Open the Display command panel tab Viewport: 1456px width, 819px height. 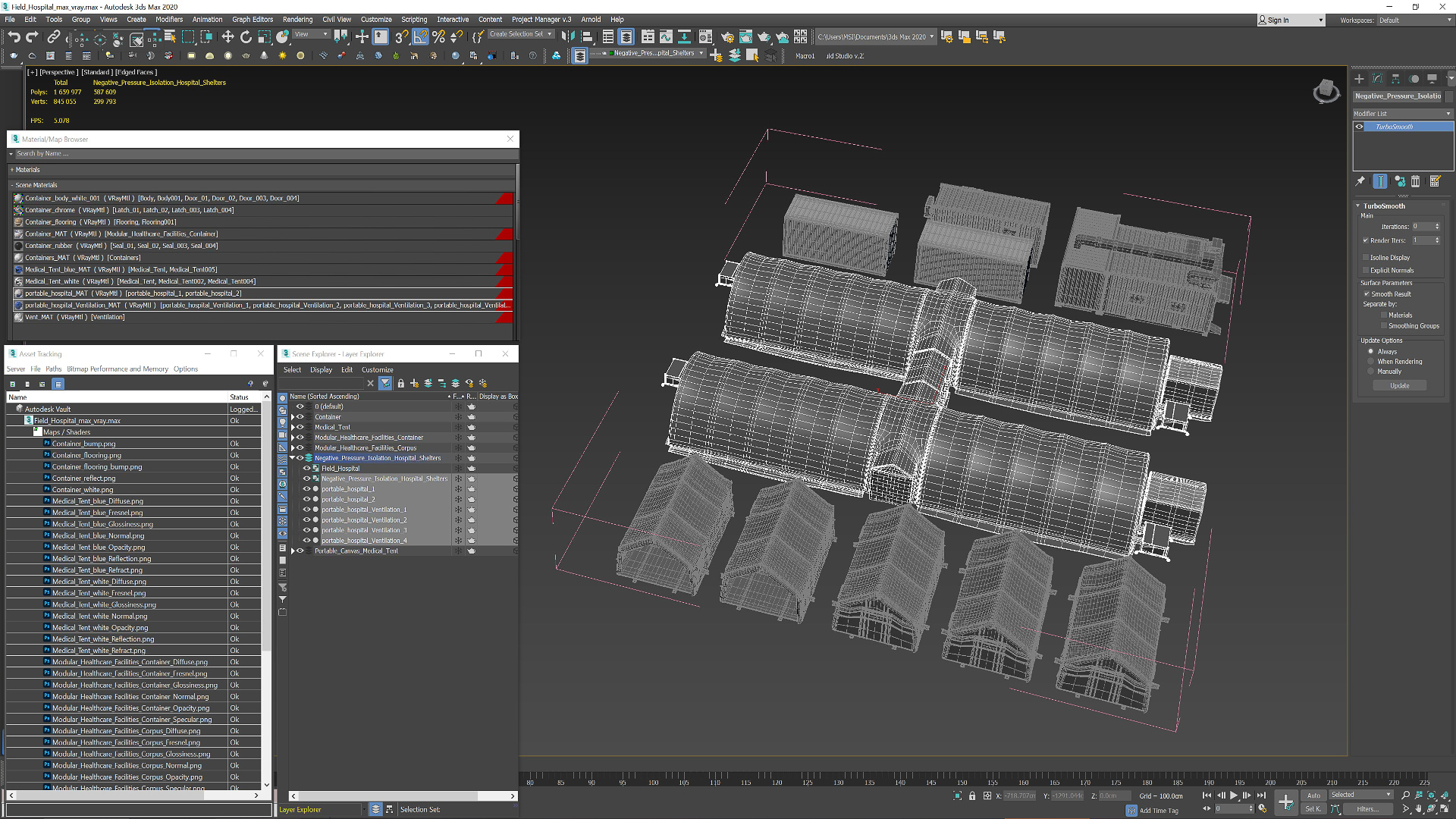[1432, 78]
